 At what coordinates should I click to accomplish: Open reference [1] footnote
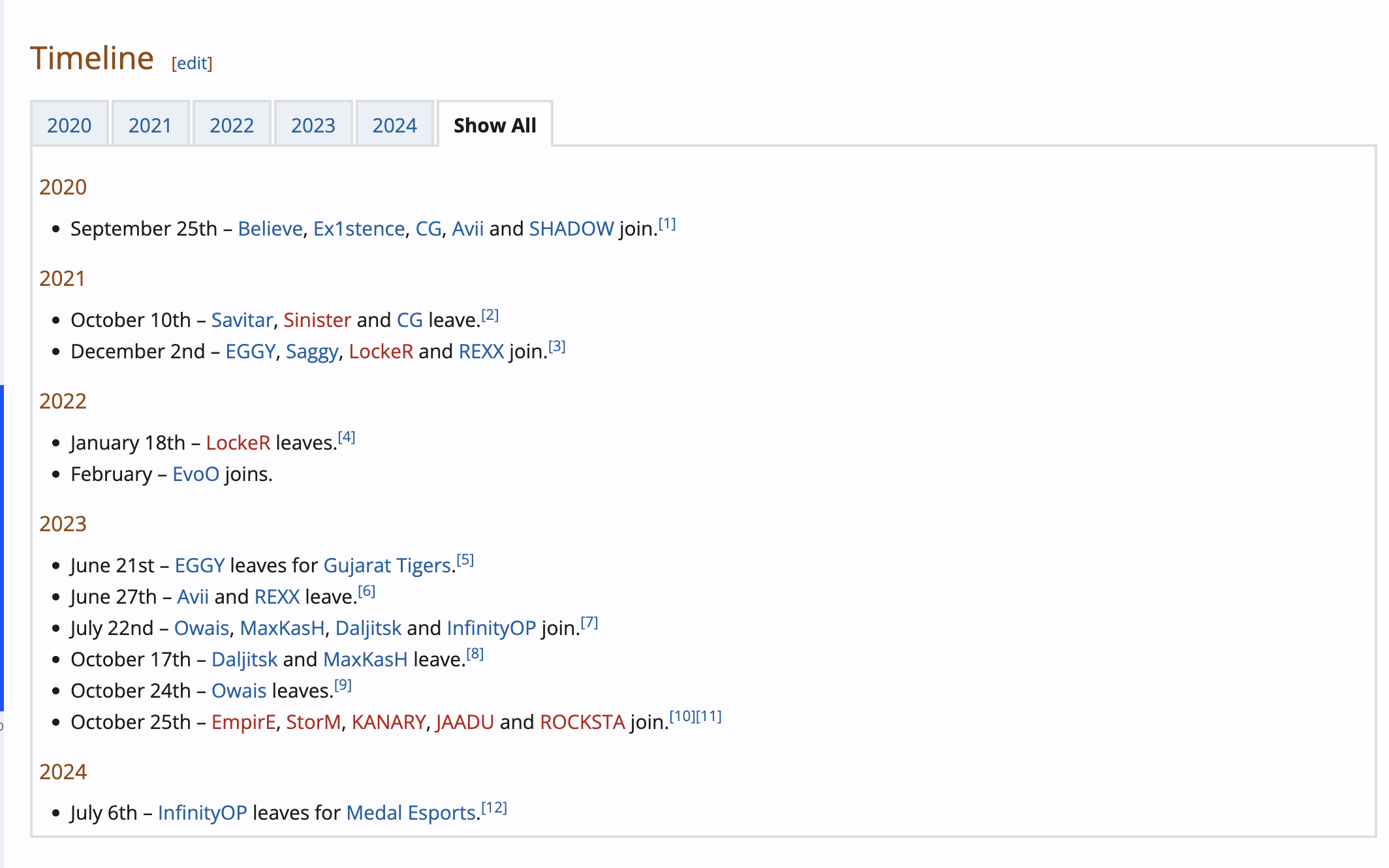667,224
